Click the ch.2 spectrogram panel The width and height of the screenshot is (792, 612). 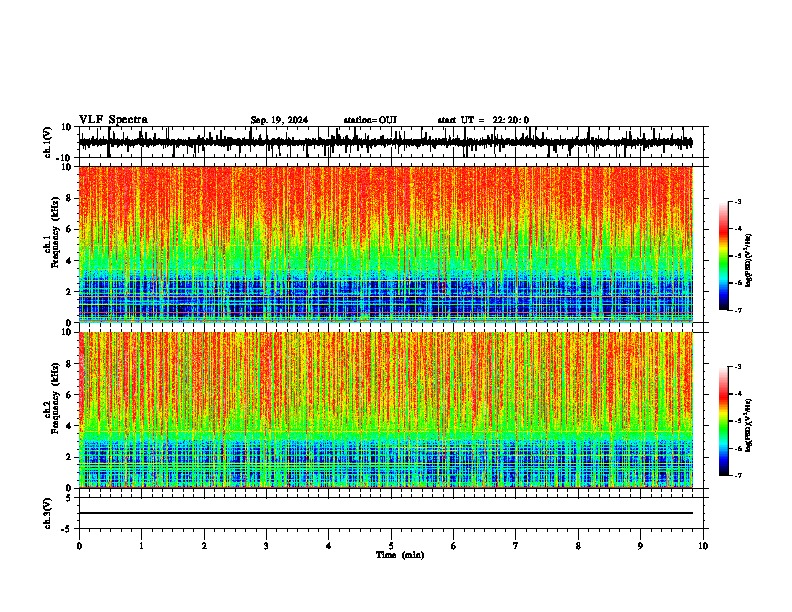coord(385,410)
